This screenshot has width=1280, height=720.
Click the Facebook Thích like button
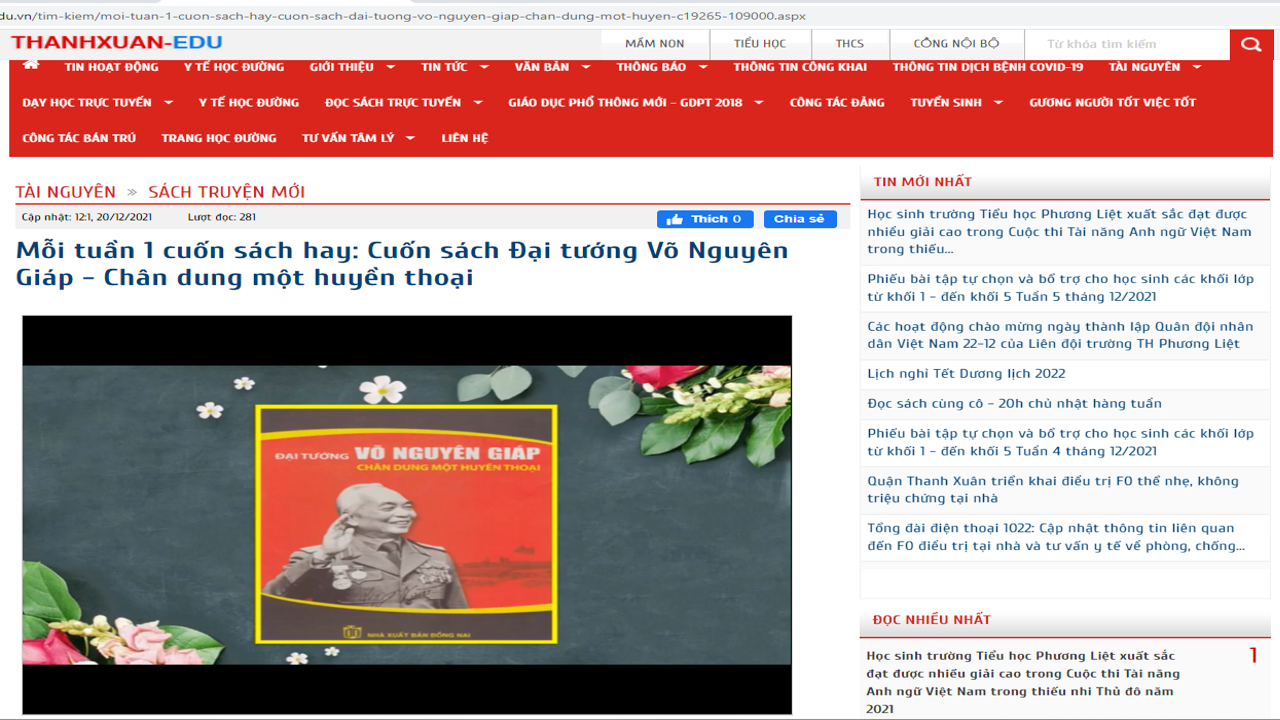click(705, 219)
